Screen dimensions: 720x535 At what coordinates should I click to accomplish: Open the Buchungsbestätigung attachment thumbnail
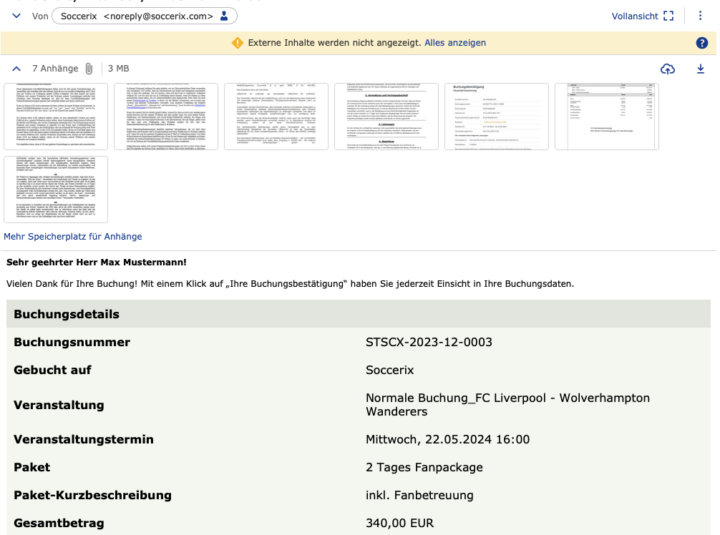click(497, 117)
